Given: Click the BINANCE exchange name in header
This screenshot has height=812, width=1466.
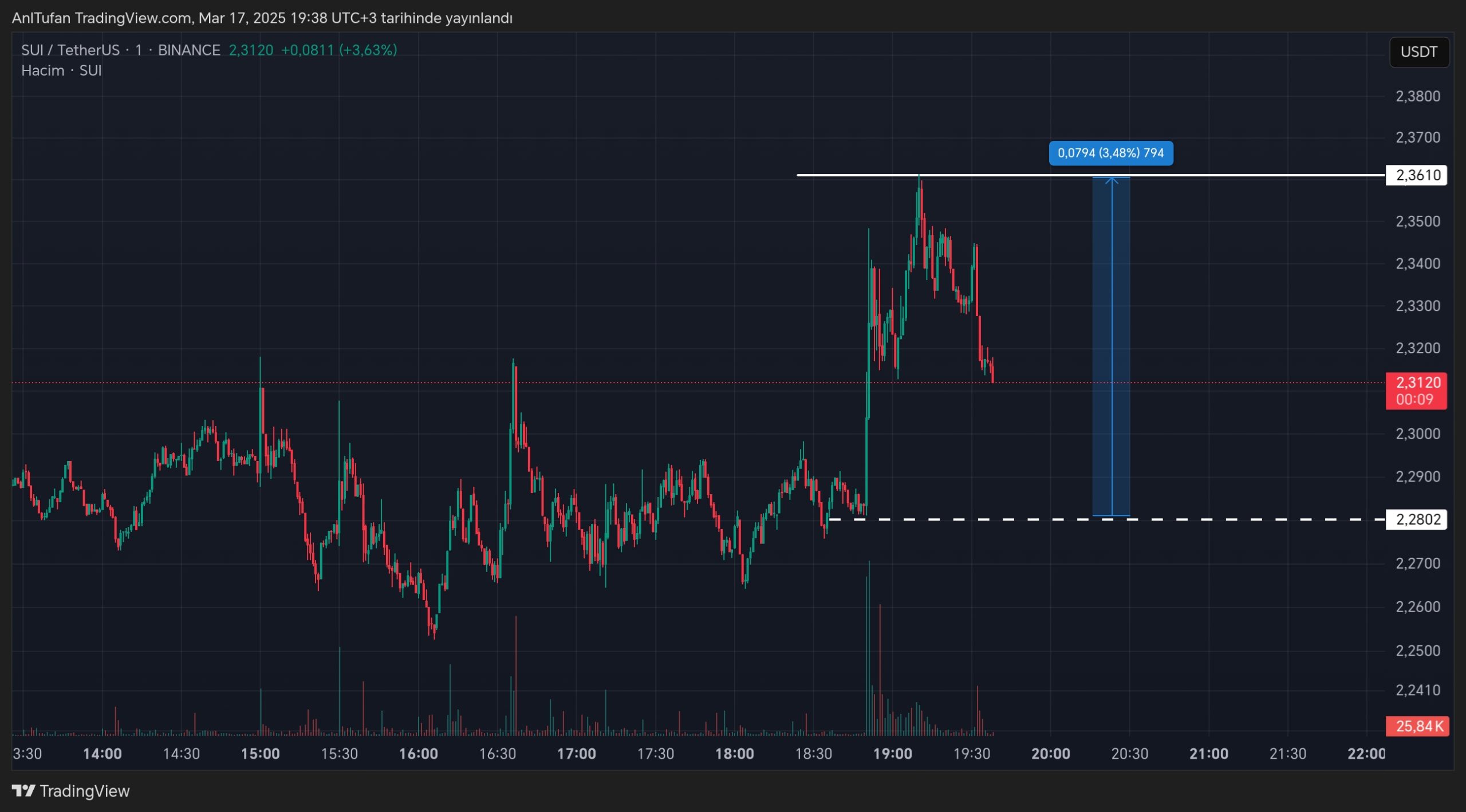Looking at the screenshot, I should coord(189,50).
